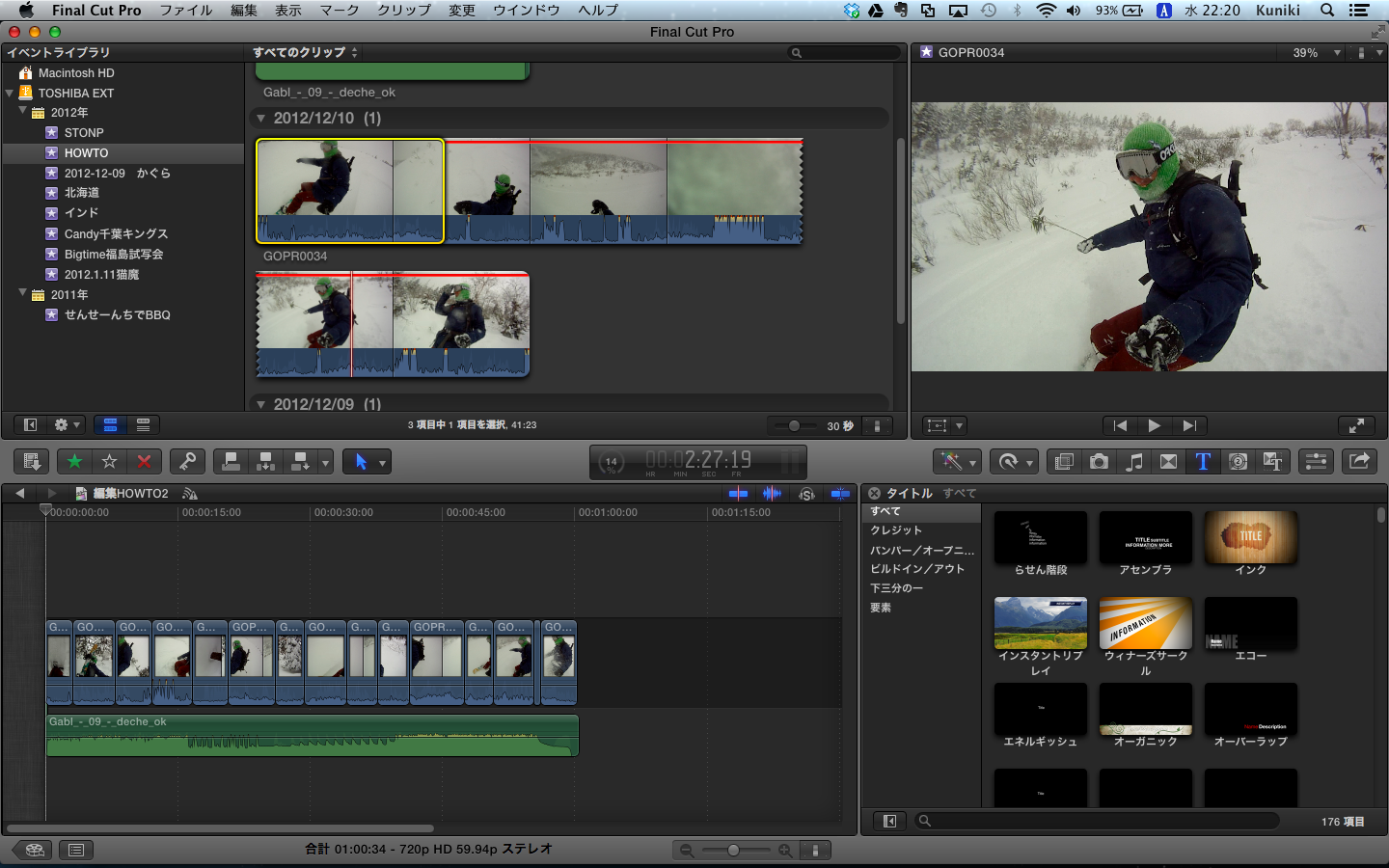Jump to the next edit in viewer
The width and height of the screenshot is (1389, 868).
click(1189, 425)
